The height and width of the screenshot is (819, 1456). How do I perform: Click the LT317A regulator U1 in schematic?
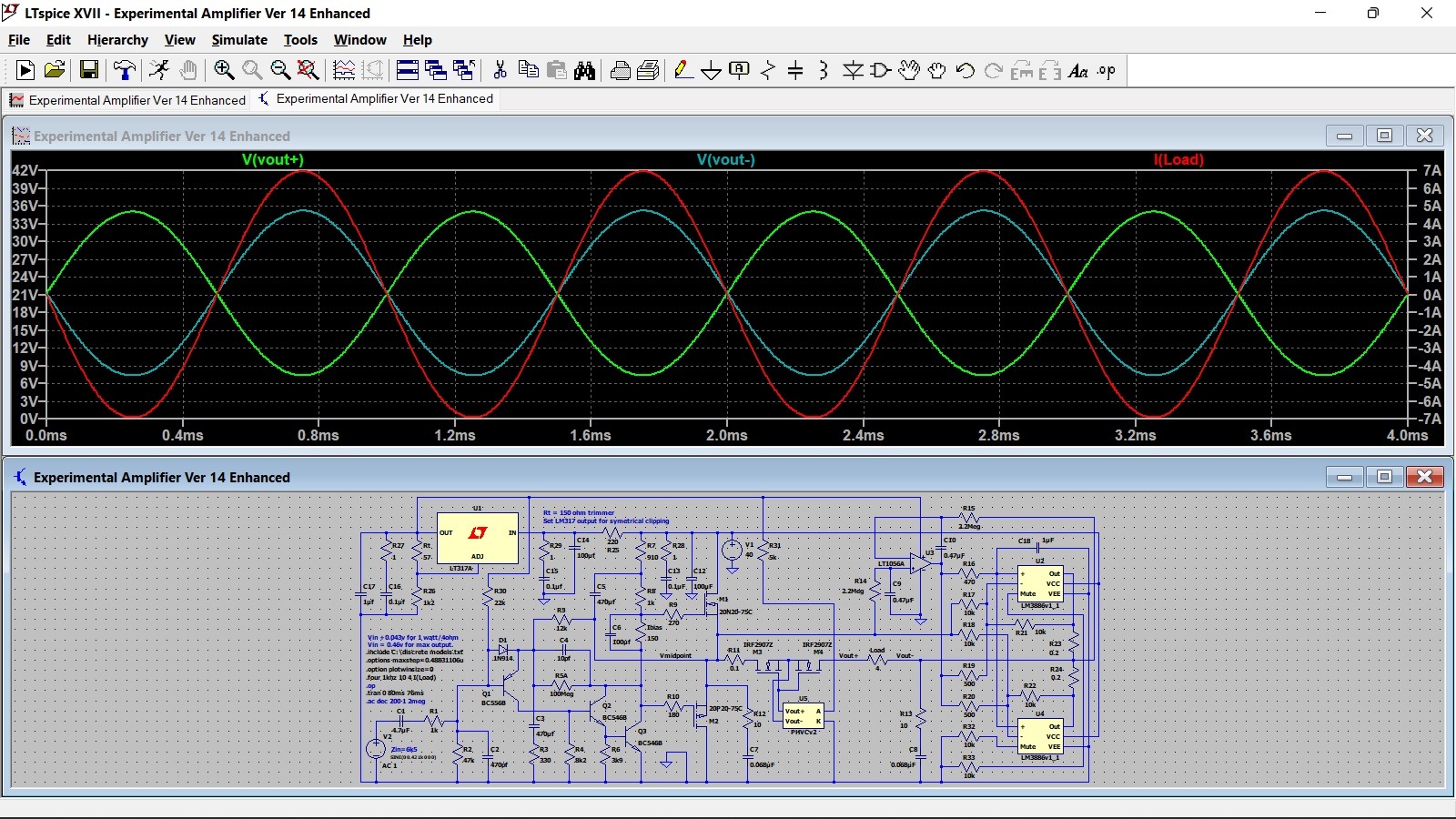pyautogui.click(x=478, y=538)
